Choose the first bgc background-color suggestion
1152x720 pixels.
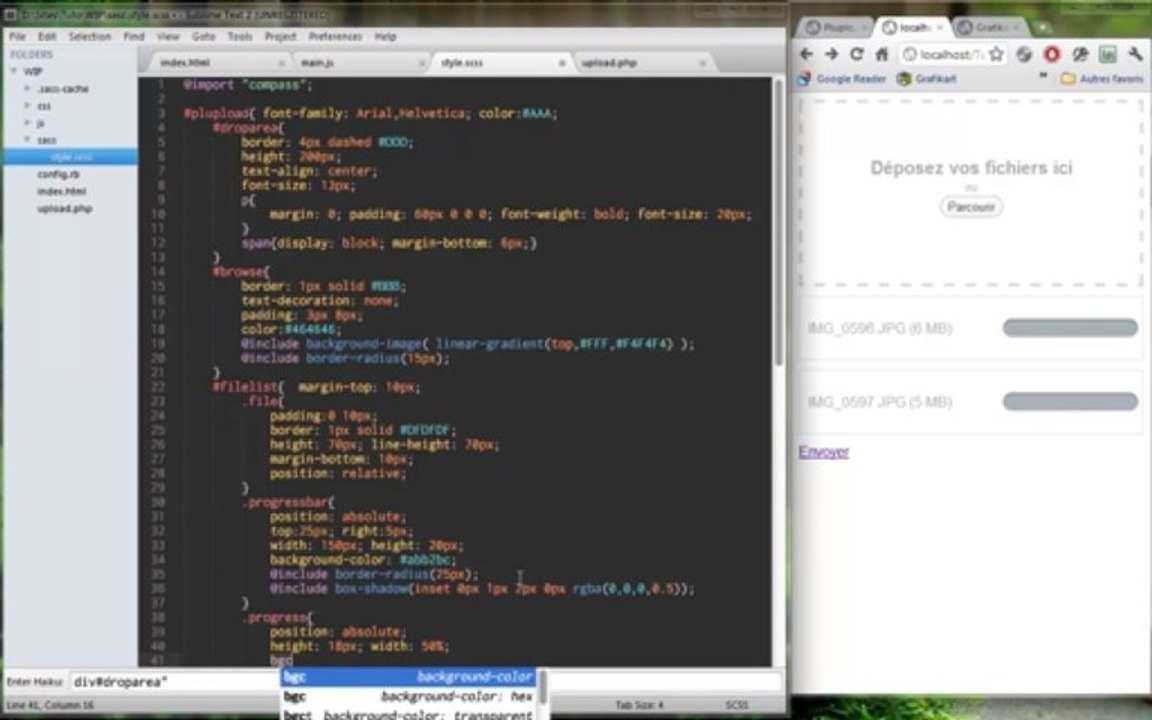[408, 677]
